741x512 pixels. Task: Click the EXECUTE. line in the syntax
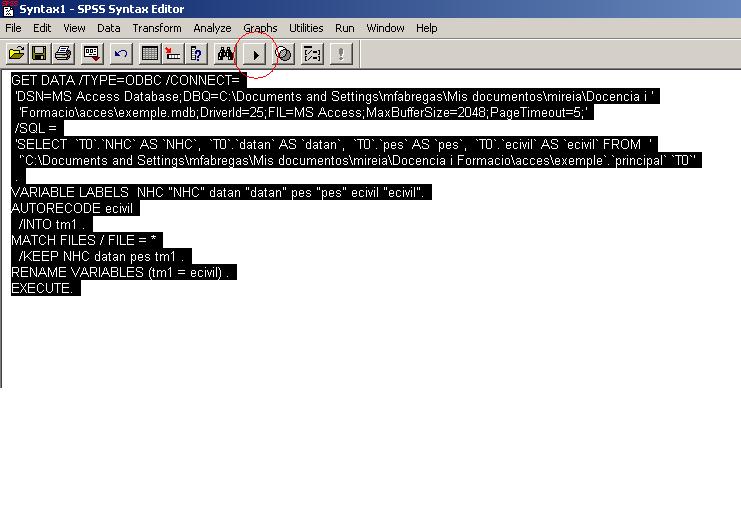point(42,288)
